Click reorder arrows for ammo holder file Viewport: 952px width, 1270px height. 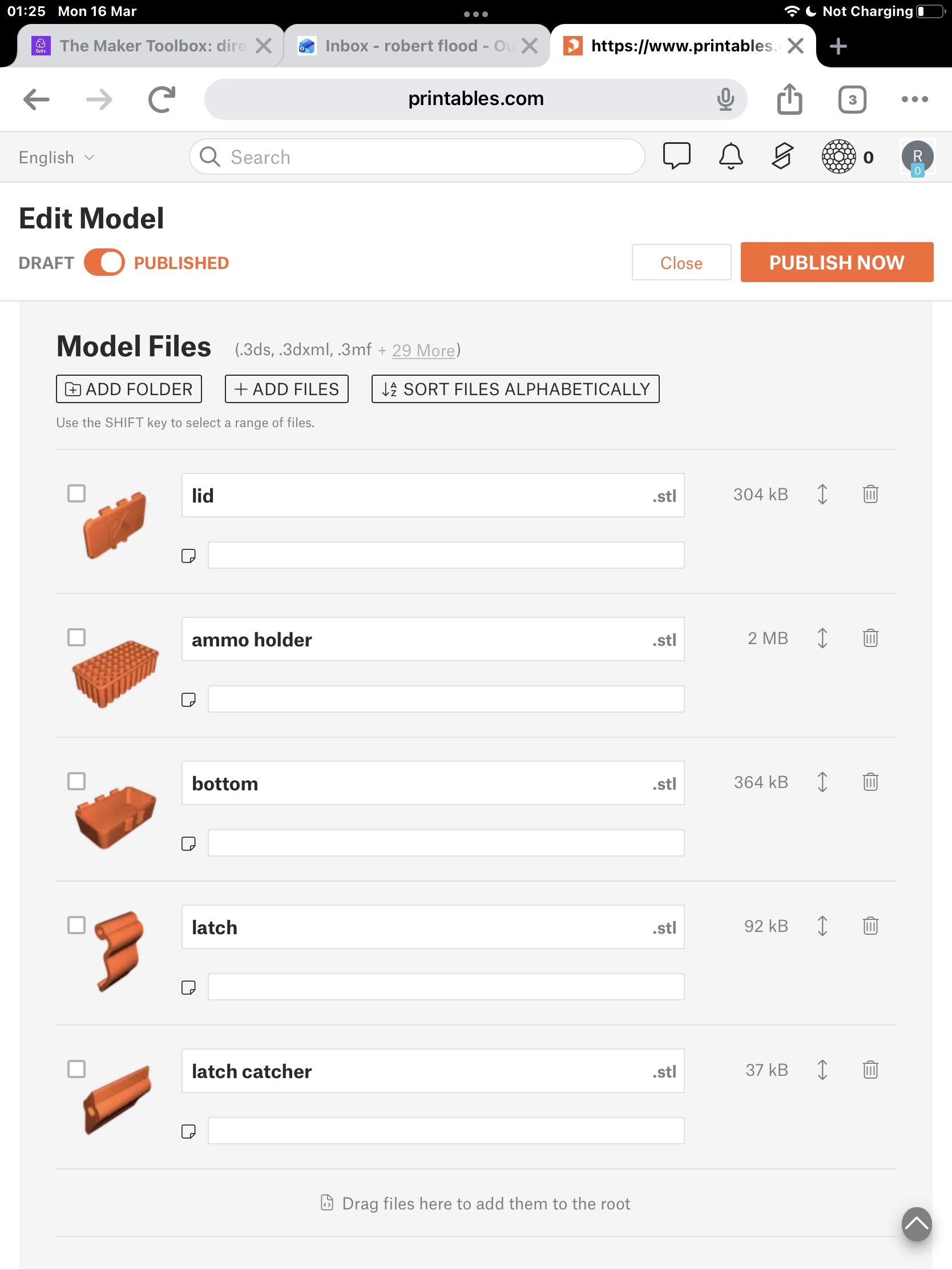pos(822,638)
